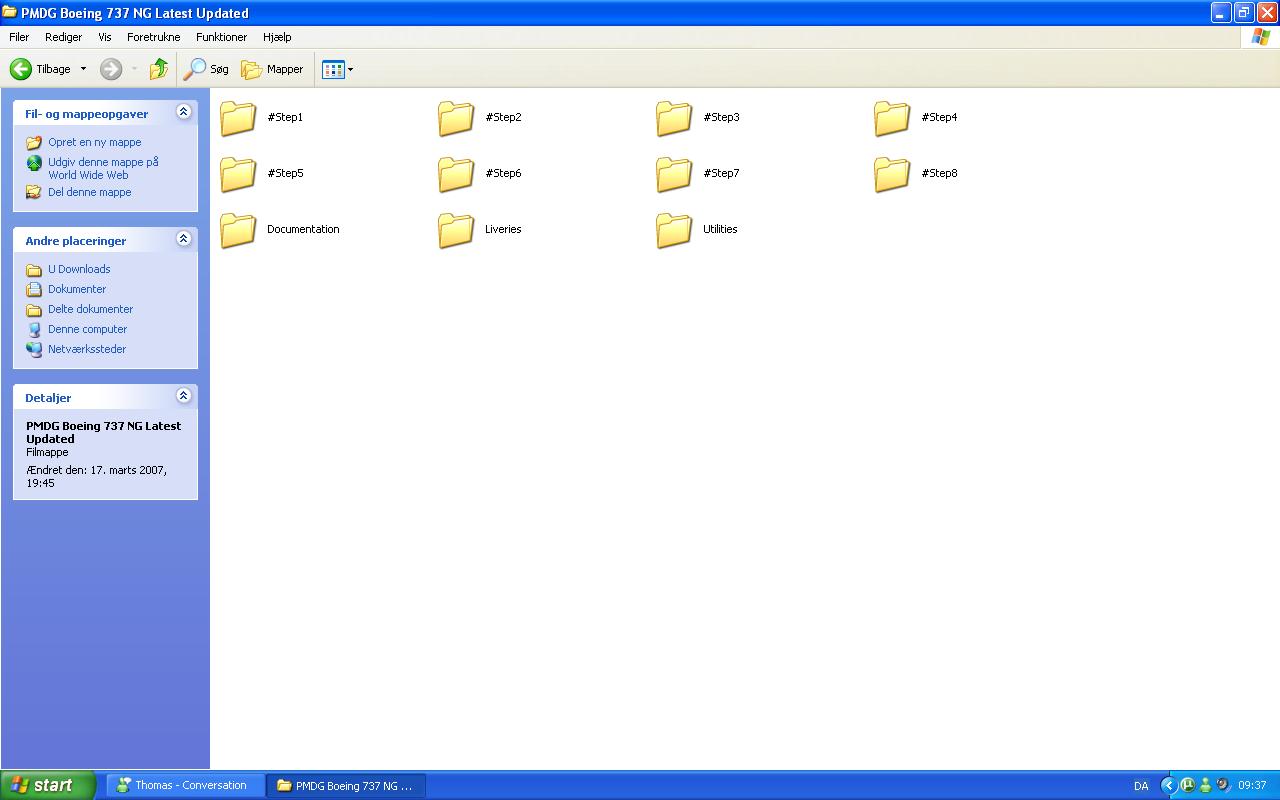
Task: Open the Funktioner menu
Action: click(x=221, y=37)
